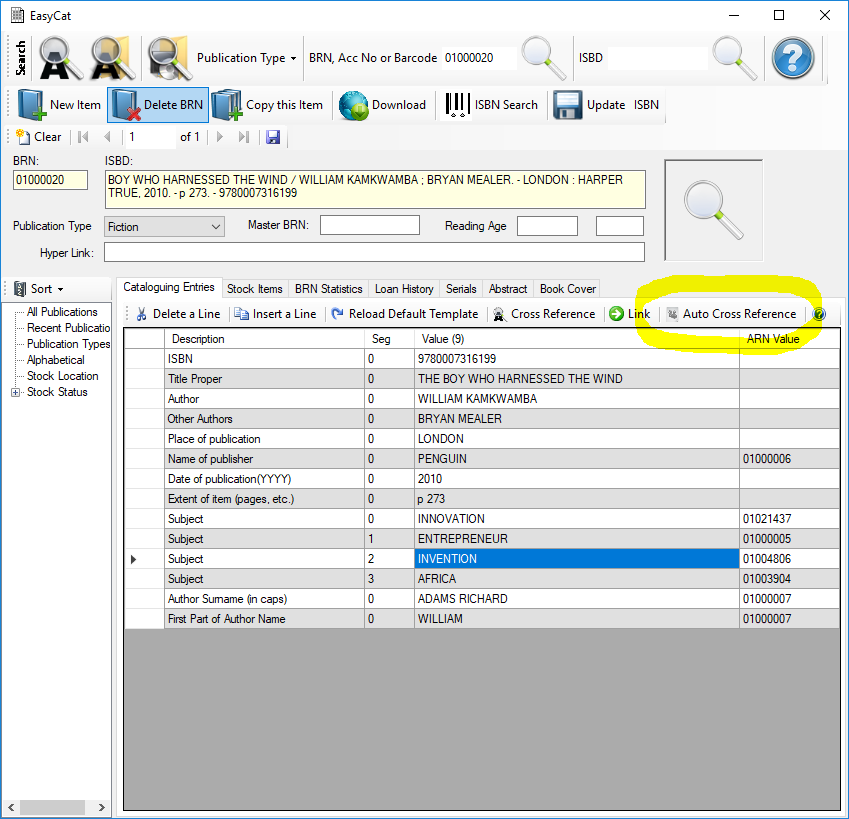Click inside the Master BRN input field
The height and width of the screenshot is (819, 849).
[x=369, y=225]
